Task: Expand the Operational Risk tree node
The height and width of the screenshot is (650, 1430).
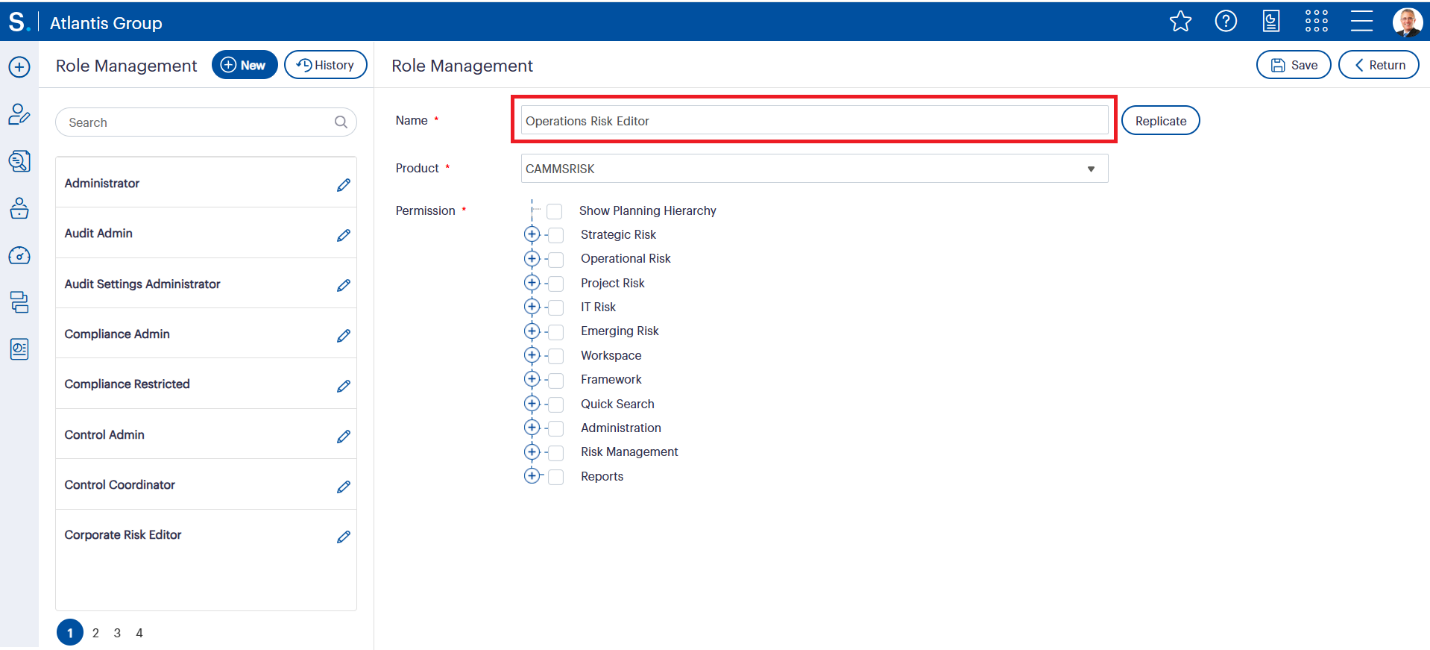Action: coord(532,258)
